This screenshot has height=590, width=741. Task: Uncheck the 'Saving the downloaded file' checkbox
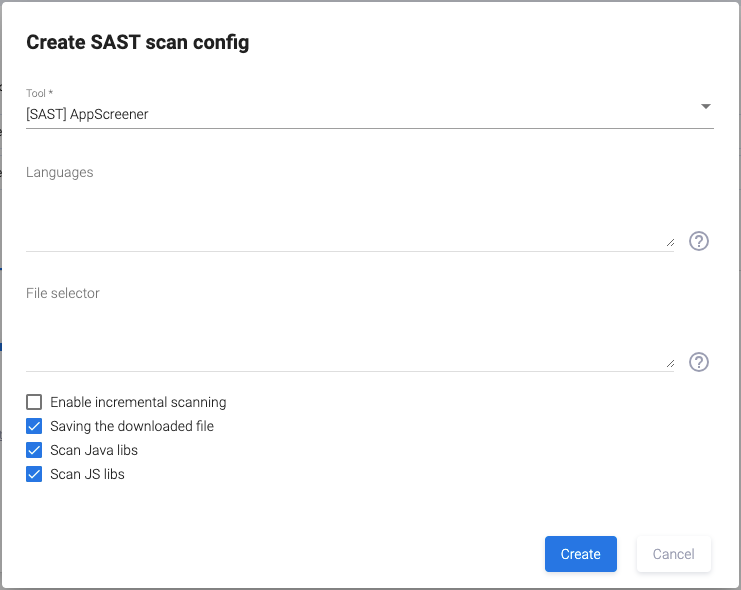[34, 426]
